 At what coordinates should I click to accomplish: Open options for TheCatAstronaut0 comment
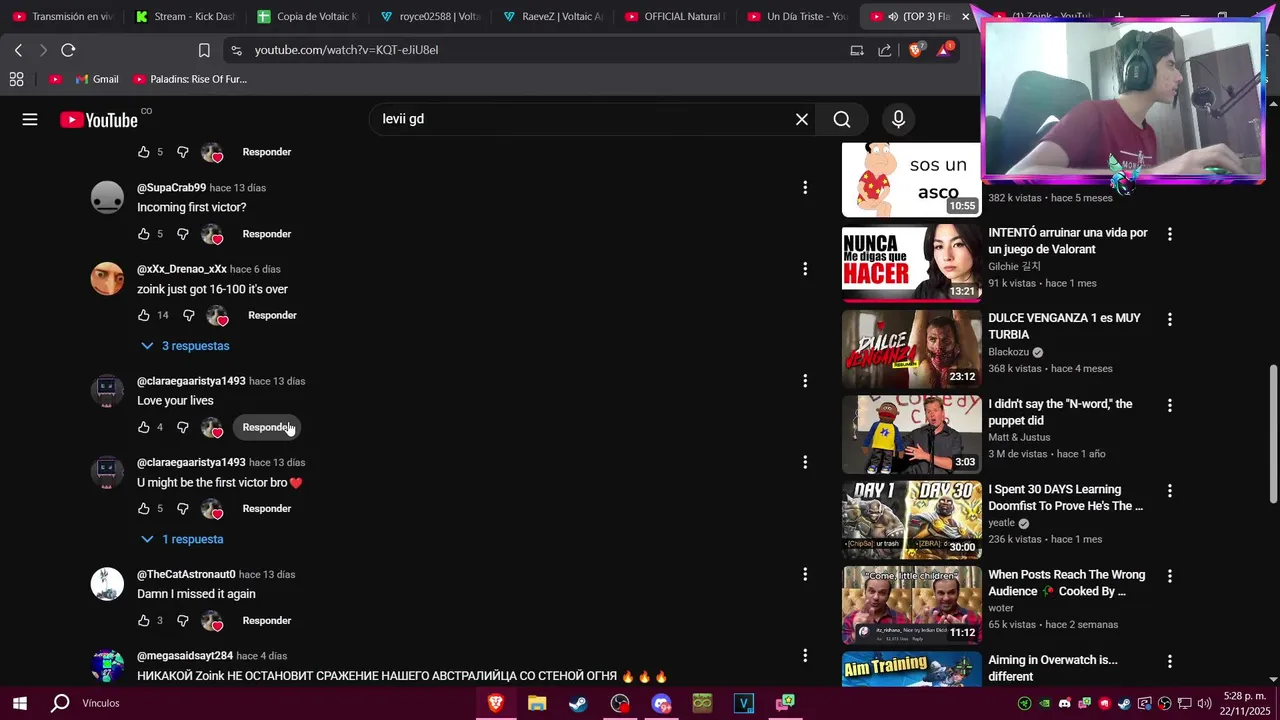[805, 574]
